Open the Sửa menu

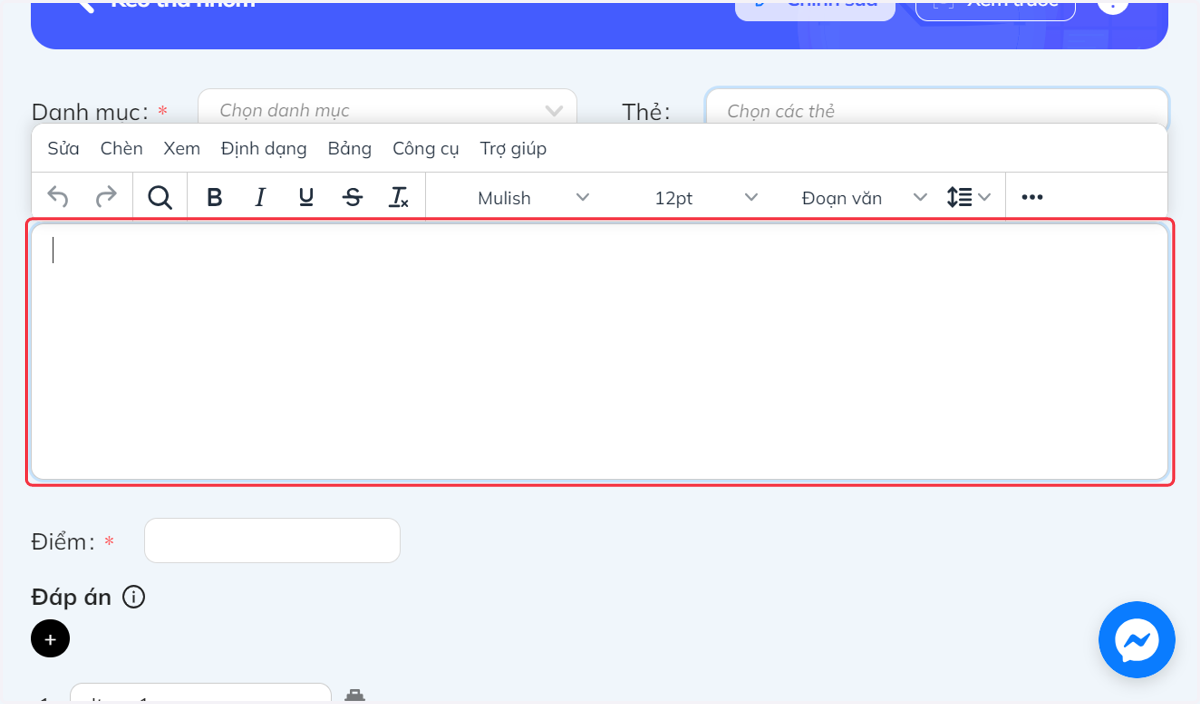click(x=63, y=148)
